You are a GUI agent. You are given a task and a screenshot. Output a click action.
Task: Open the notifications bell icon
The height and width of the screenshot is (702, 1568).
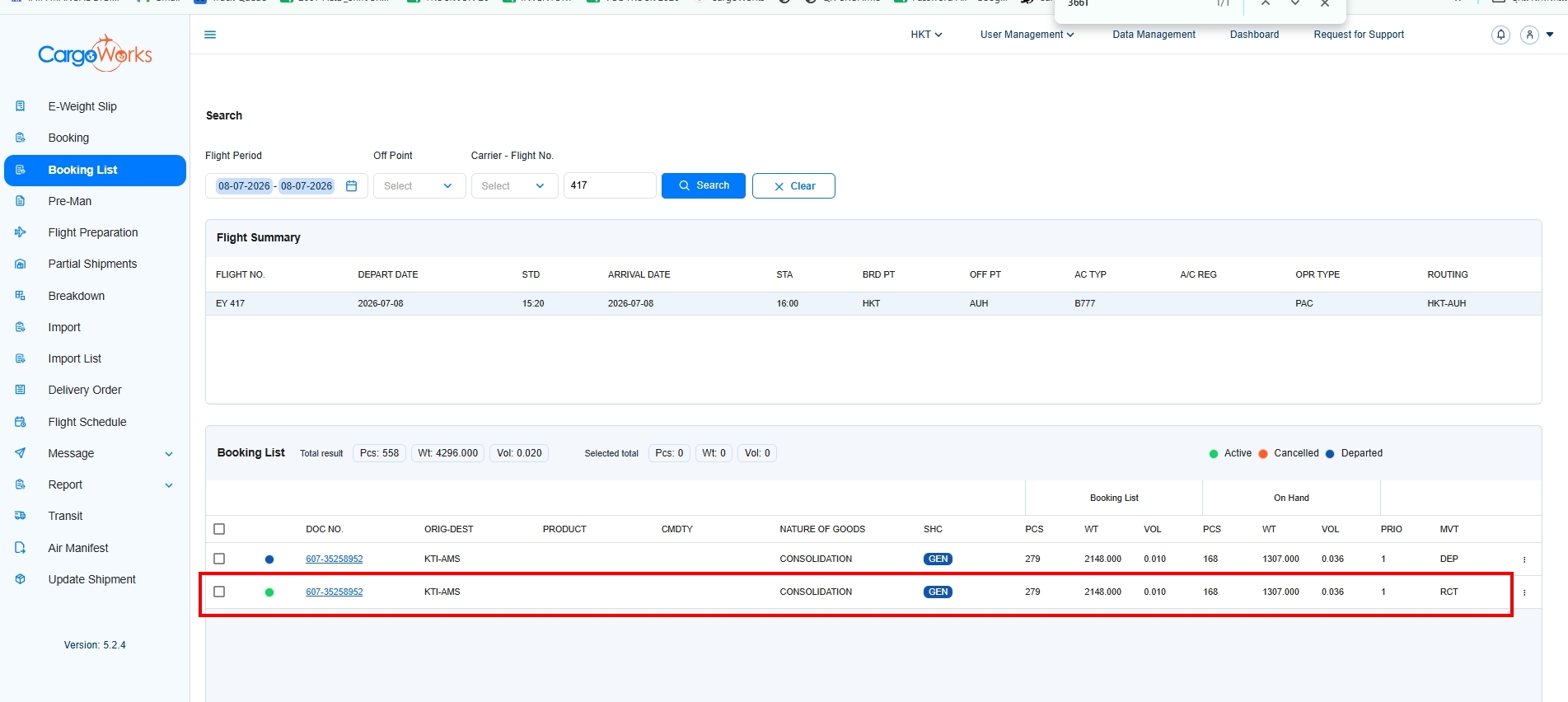[1501, 35]
